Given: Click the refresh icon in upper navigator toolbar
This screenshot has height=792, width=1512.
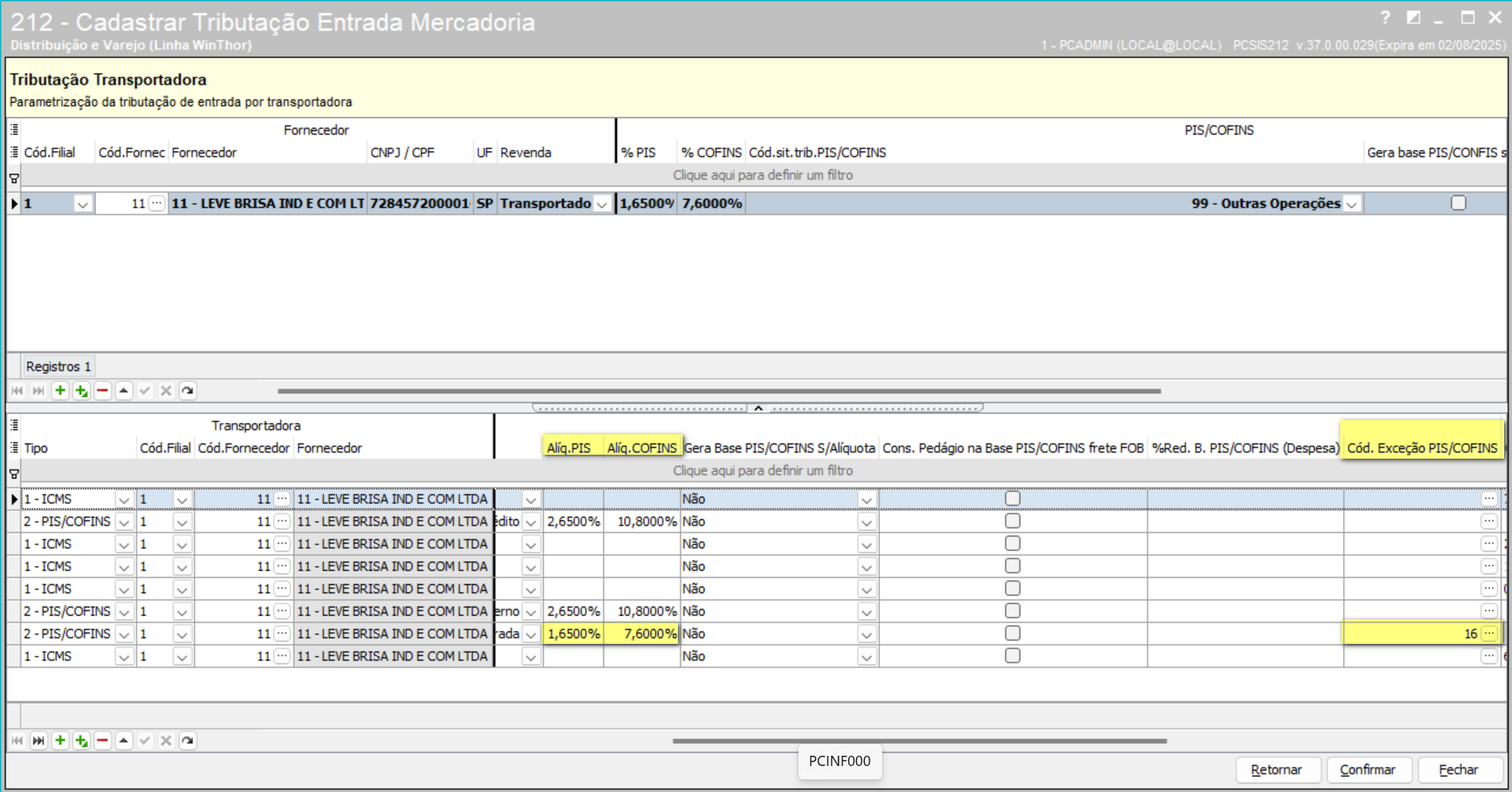Looking at the screenshot, I should click(x=188, y=391).
